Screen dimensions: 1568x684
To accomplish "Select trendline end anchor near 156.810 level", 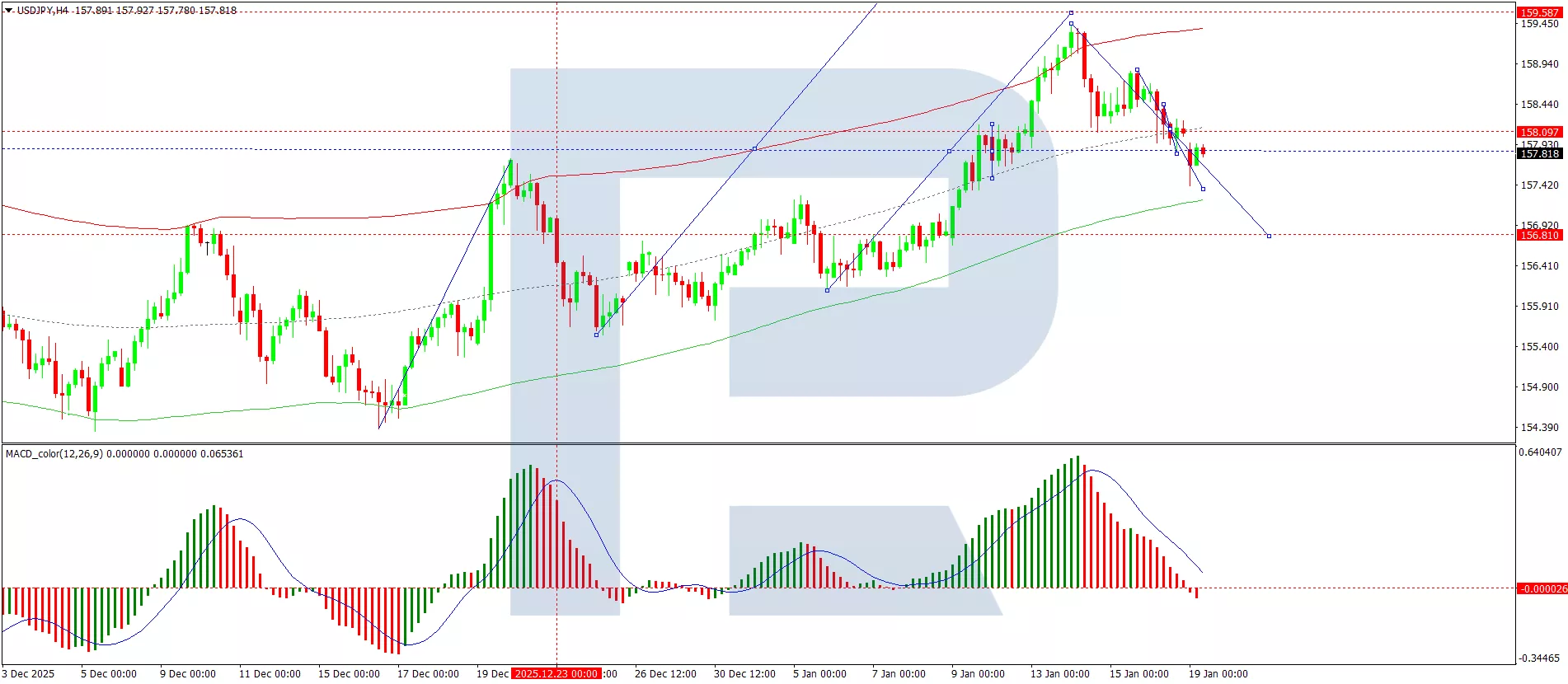I will point(1269,236).
